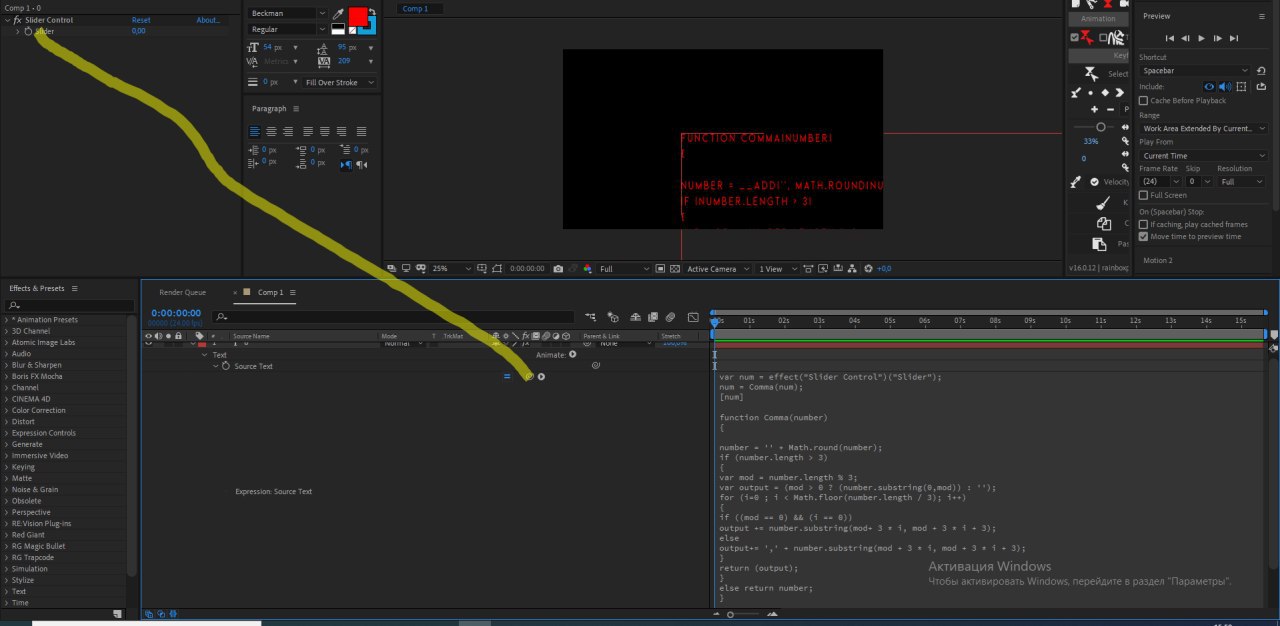Open the Play From Current Time dropdown
The image size is (1280, 626).
[1203, 156]
